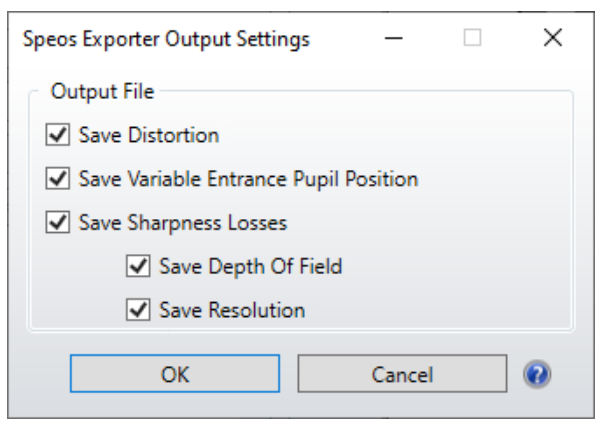The image size is (609, 429).
Task: Dismiss the dialog with Cancel
Action: 402,373
